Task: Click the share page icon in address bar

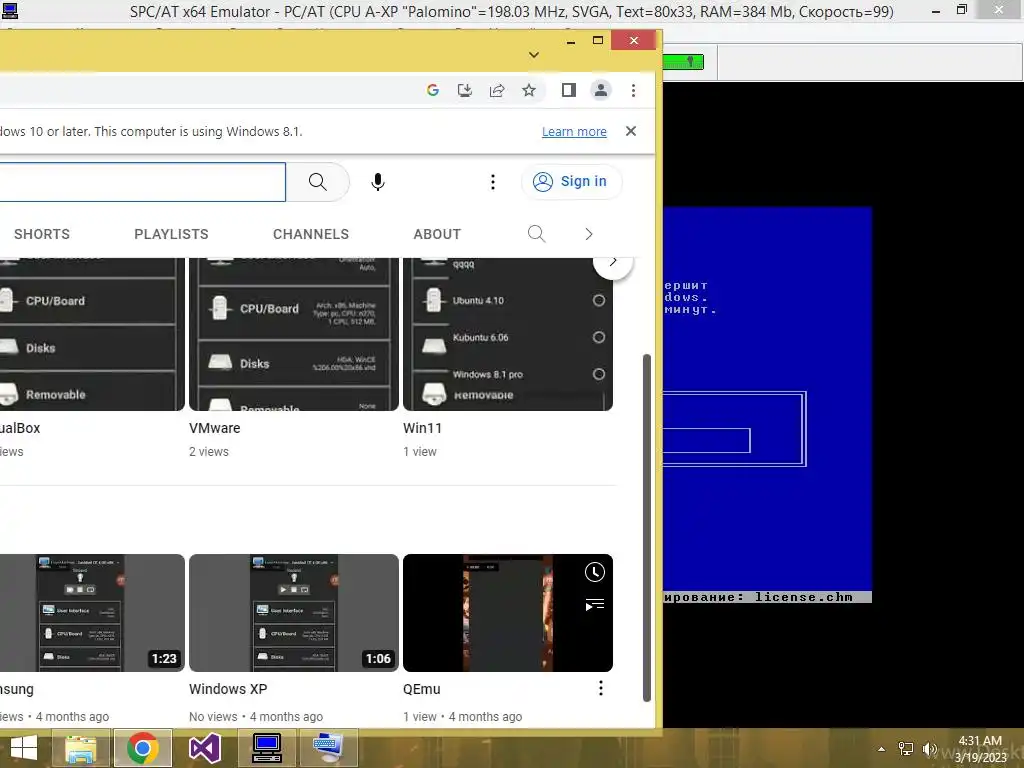Action: pos(497,90)
